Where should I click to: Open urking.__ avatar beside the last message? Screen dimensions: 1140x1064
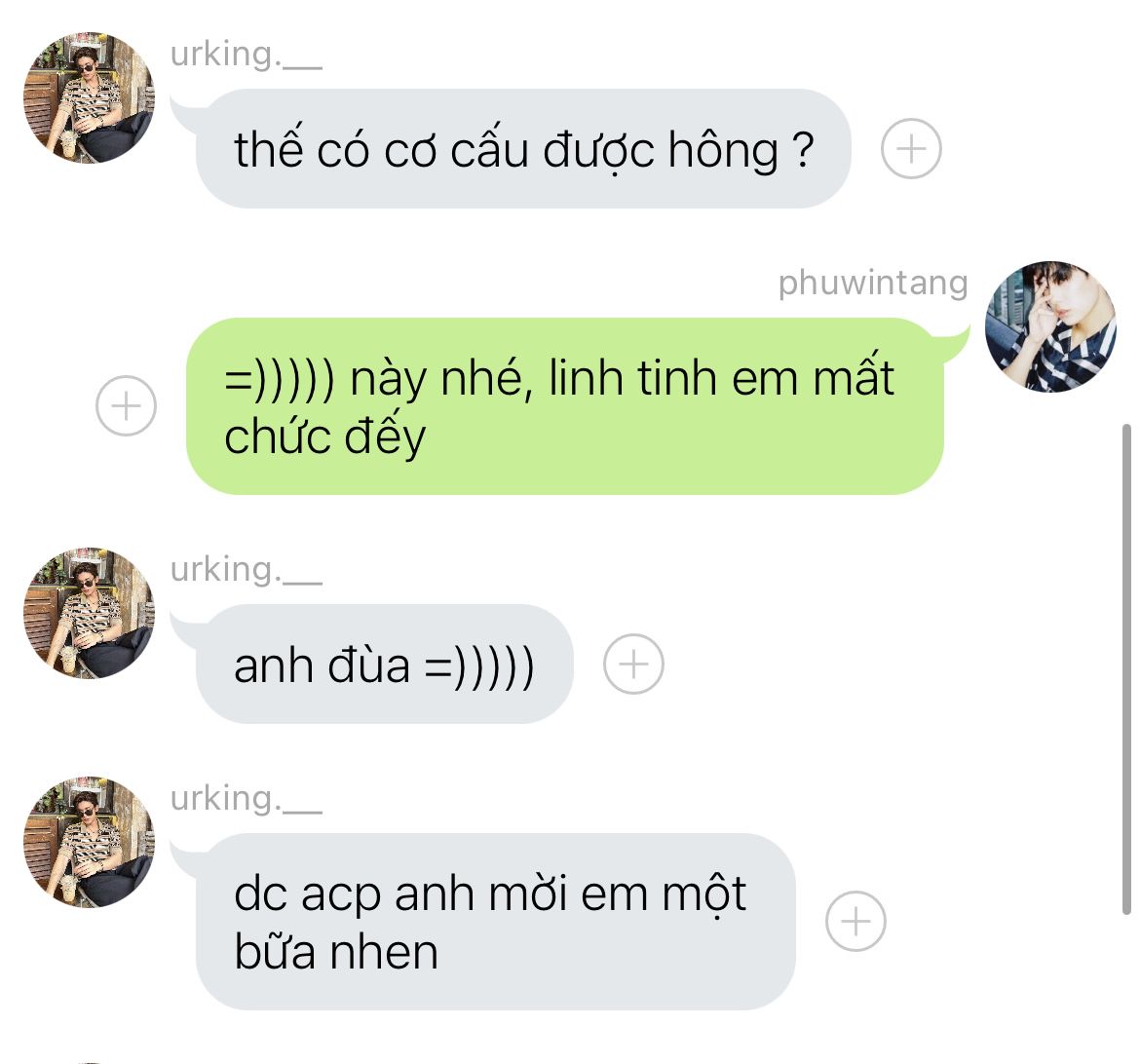[90, 842]
